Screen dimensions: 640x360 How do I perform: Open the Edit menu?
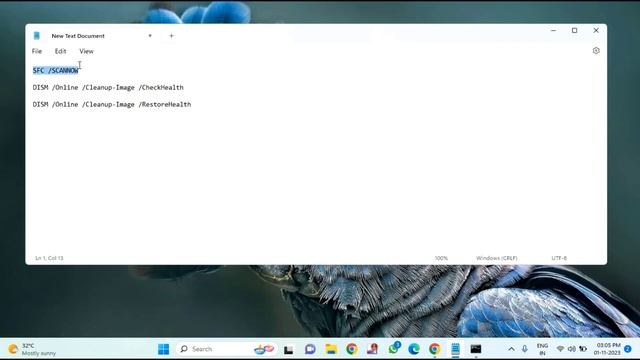(x=60, y=51)
